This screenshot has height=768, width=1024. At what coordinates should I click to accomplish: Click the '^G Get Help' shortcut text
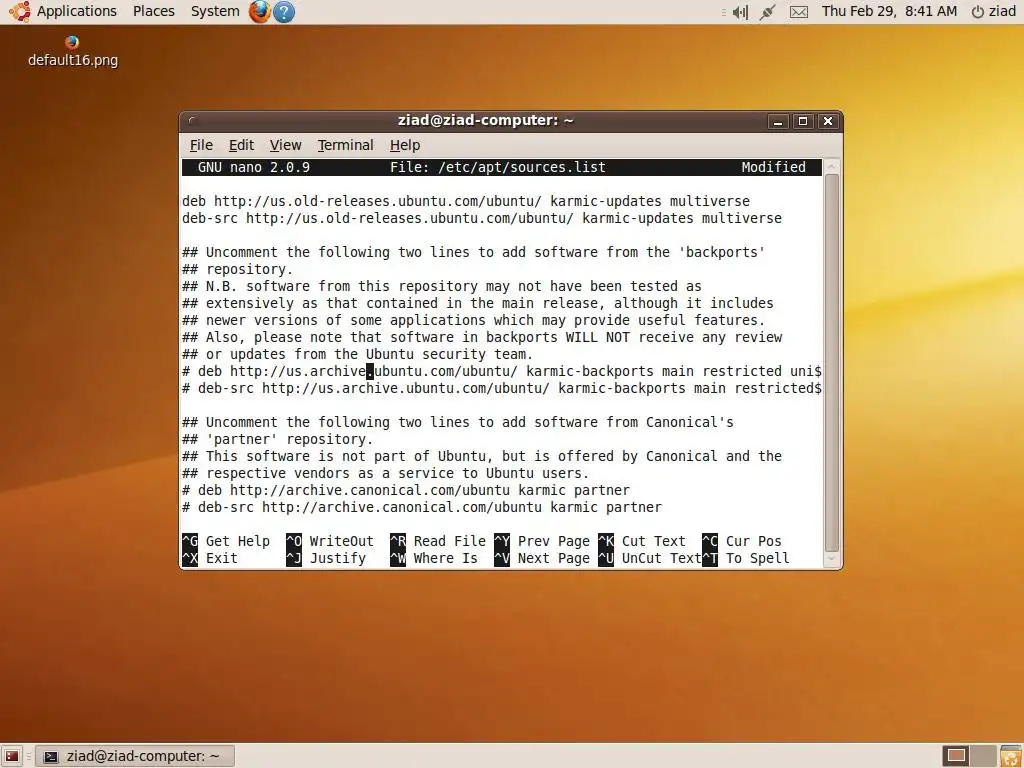click(226, 541)
